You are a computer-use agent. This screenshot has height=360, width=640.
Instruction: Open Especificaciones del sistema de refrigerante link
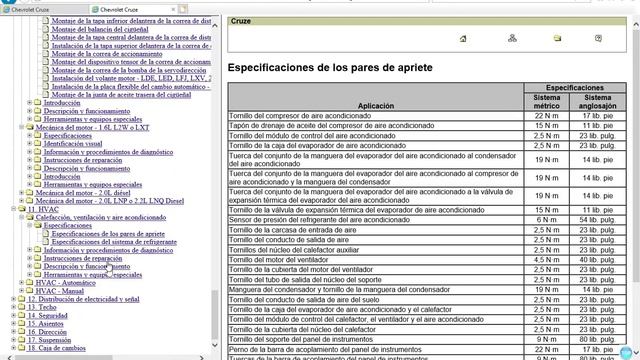[x=114, y=242]
